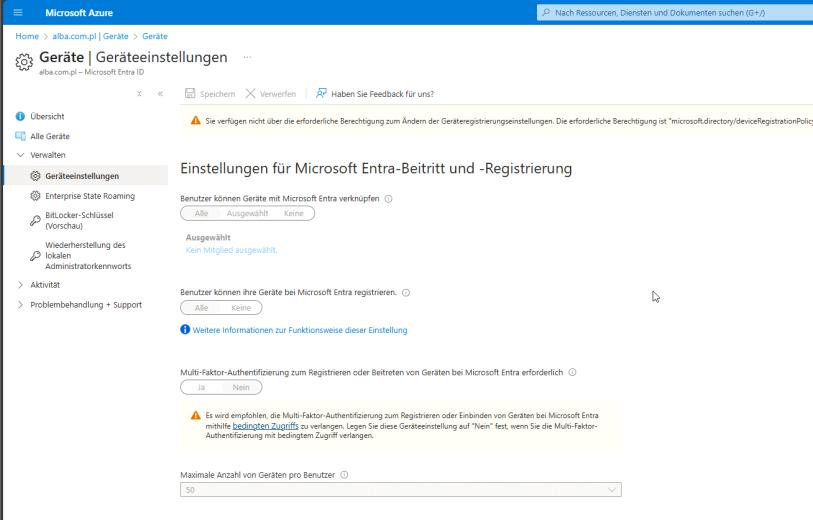Open the final Geräte breadcrumb
The image size is (813, 520).
click(x=155, y=36)
